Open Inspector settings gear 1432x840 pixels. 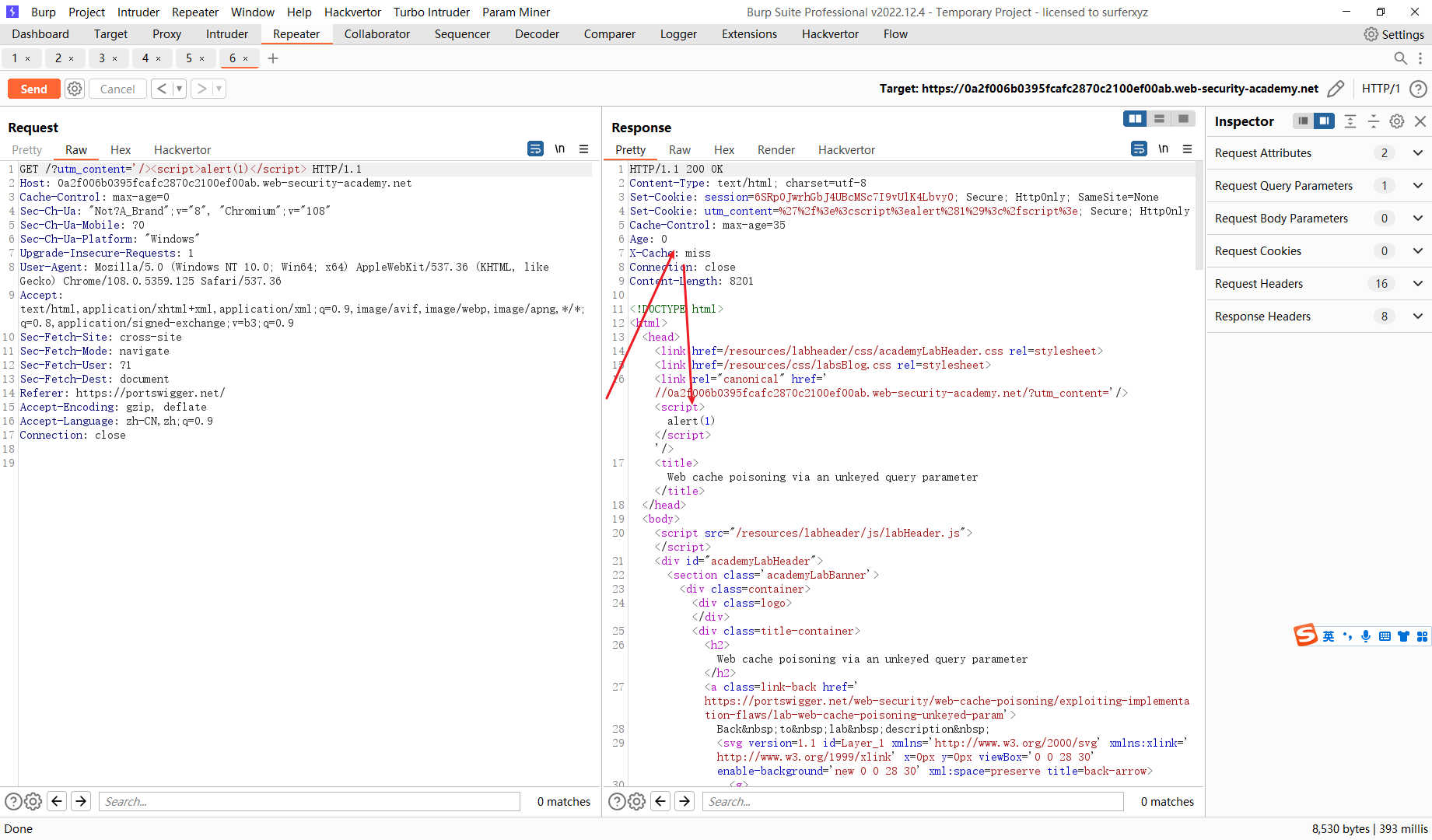coord(1397,121)
